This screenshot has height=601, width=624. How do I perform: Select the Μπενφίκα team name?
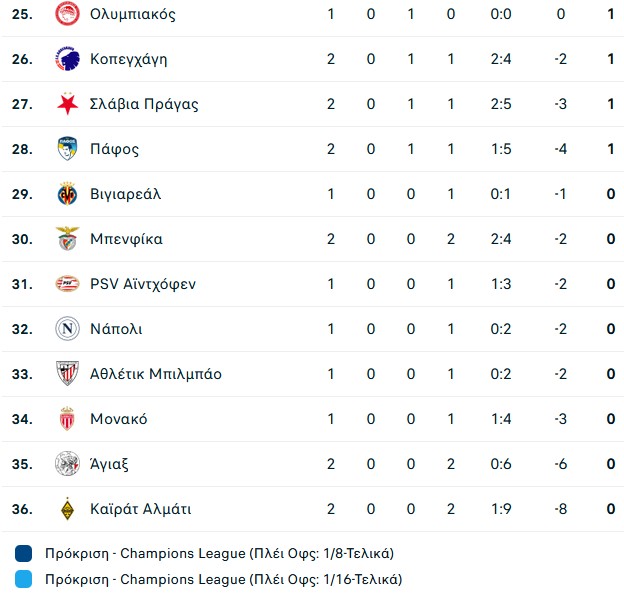(x=126, y=239)
